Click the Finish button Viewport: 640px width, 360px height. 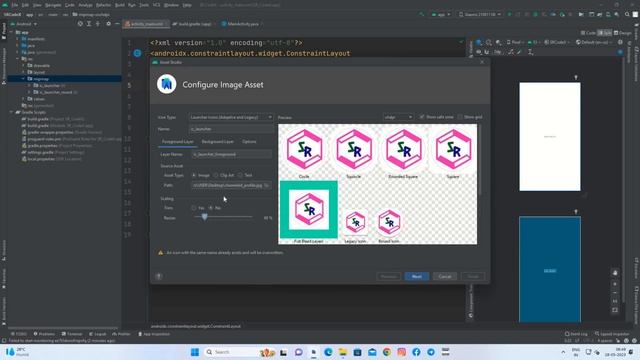click(473, 276)
